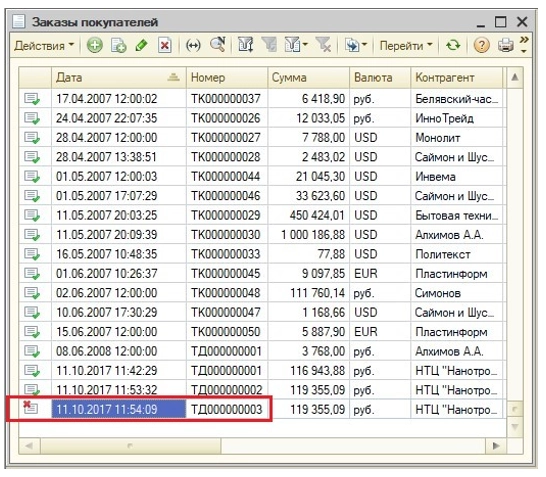Close the Заказы покупателей window

point(522,22)
